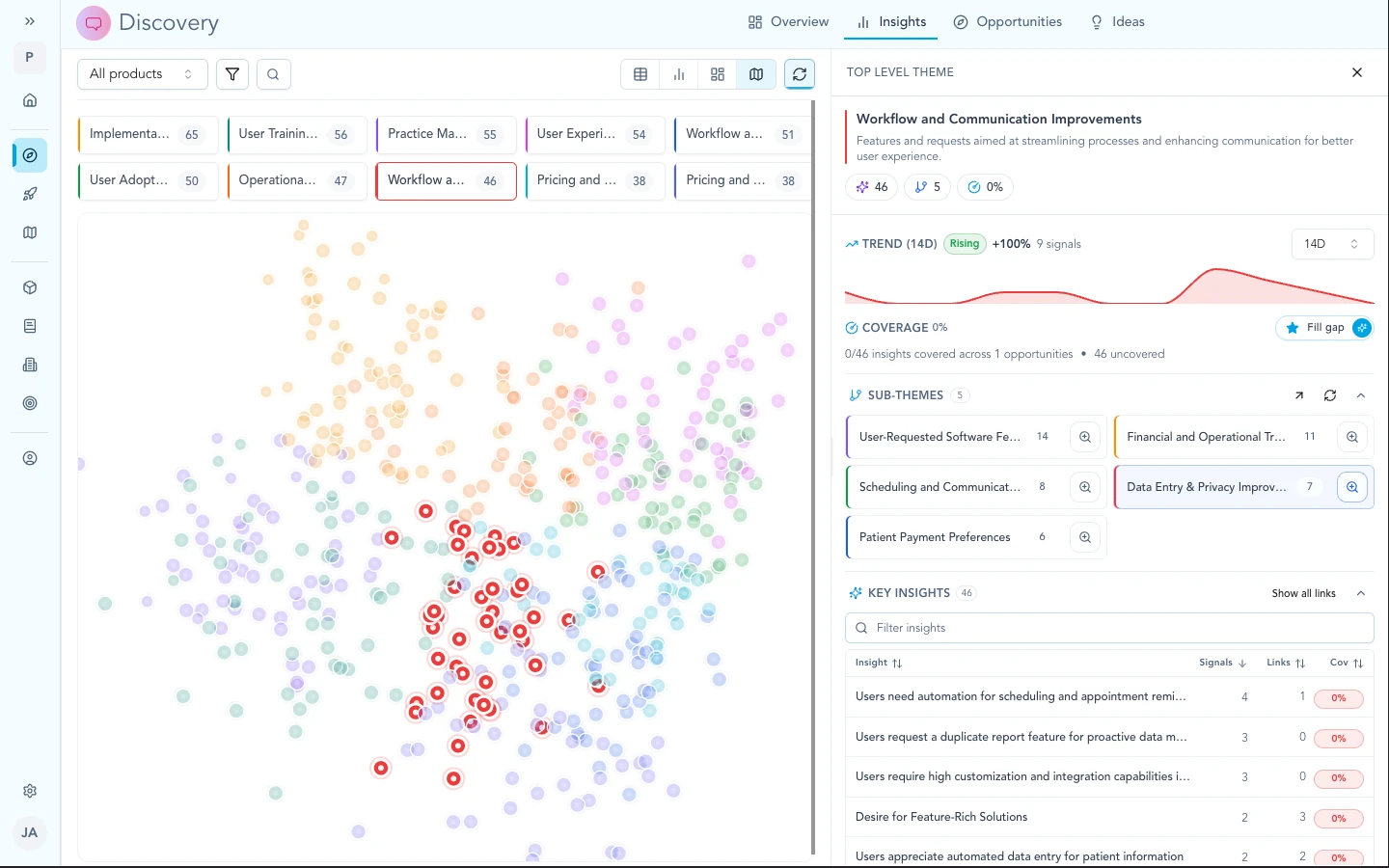Open Settings via the gear icon
Image resolution: width=1389 pixels, height=868 pixels.
[29, 791]
